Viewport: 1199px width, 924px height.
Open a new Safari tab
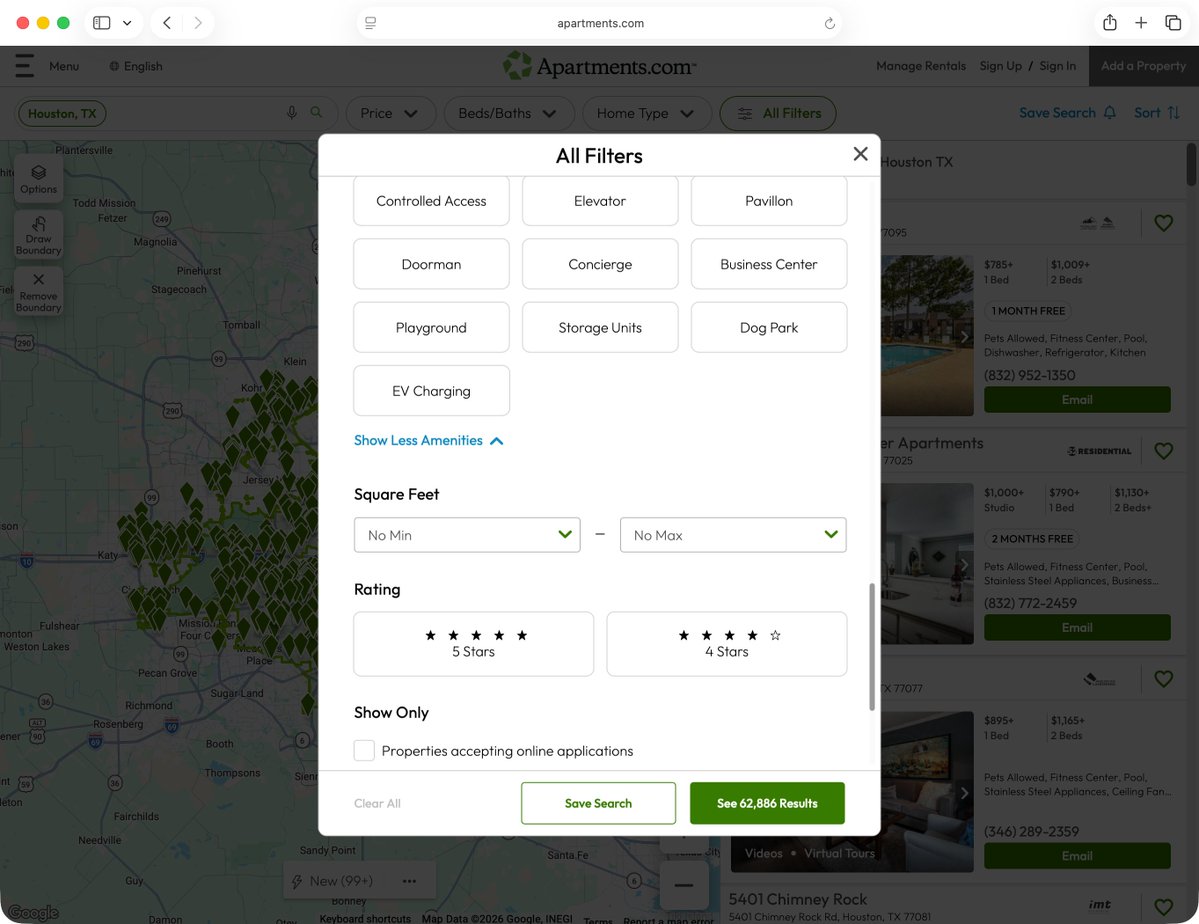1141,23
